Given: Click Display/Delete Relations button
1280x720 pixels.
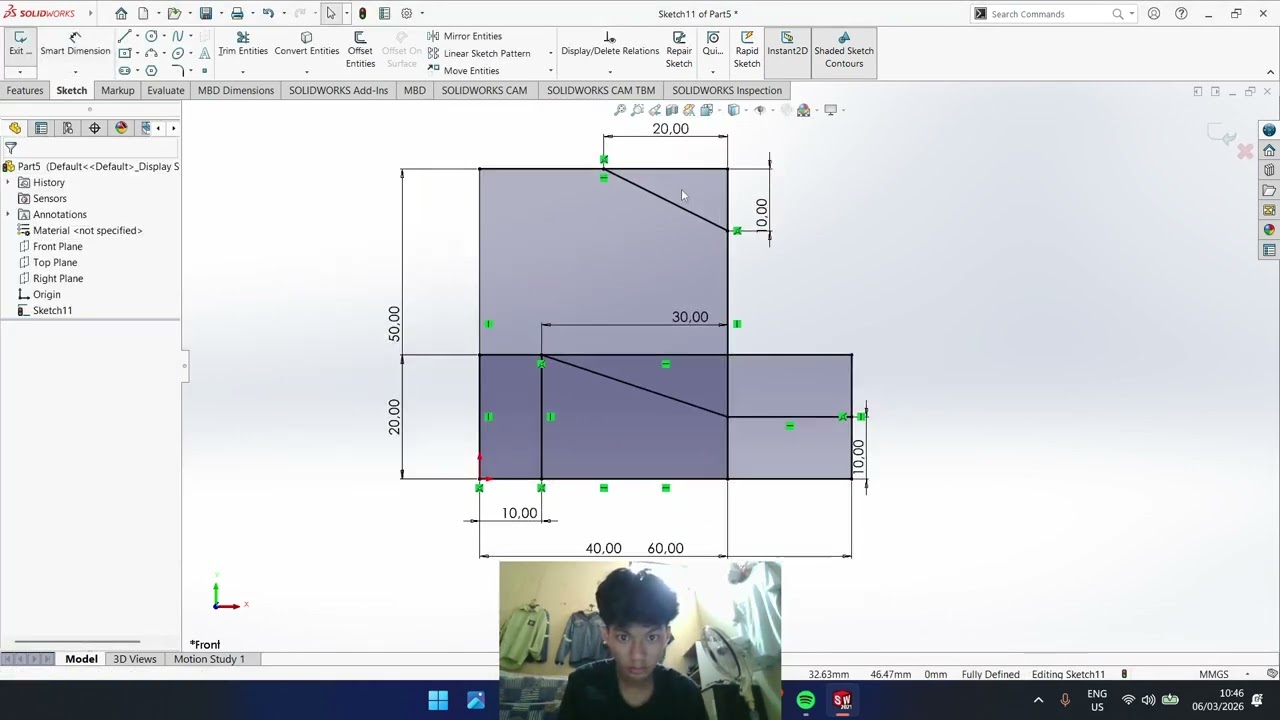Looking at the screenshot, I should click(x=610, y=45).
